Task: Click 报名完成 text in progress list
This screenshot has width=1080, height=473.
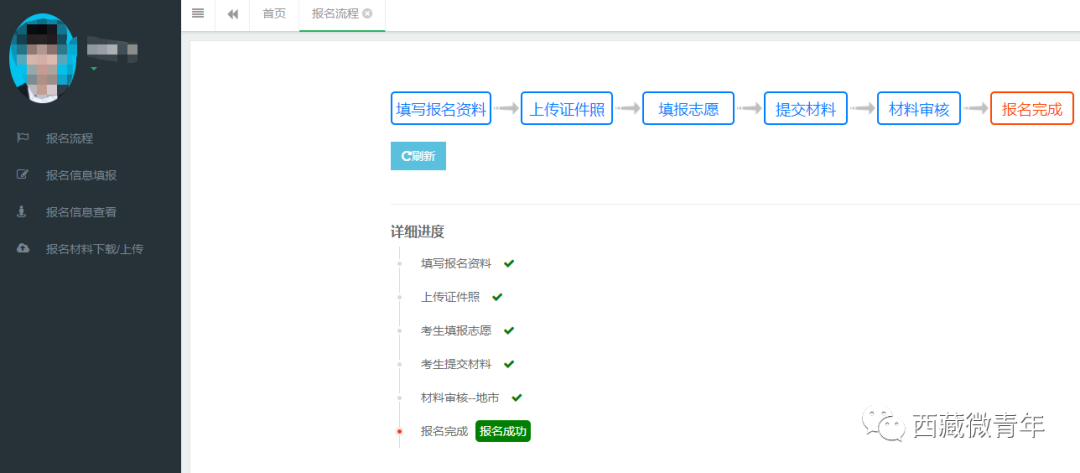Action: 444,432
